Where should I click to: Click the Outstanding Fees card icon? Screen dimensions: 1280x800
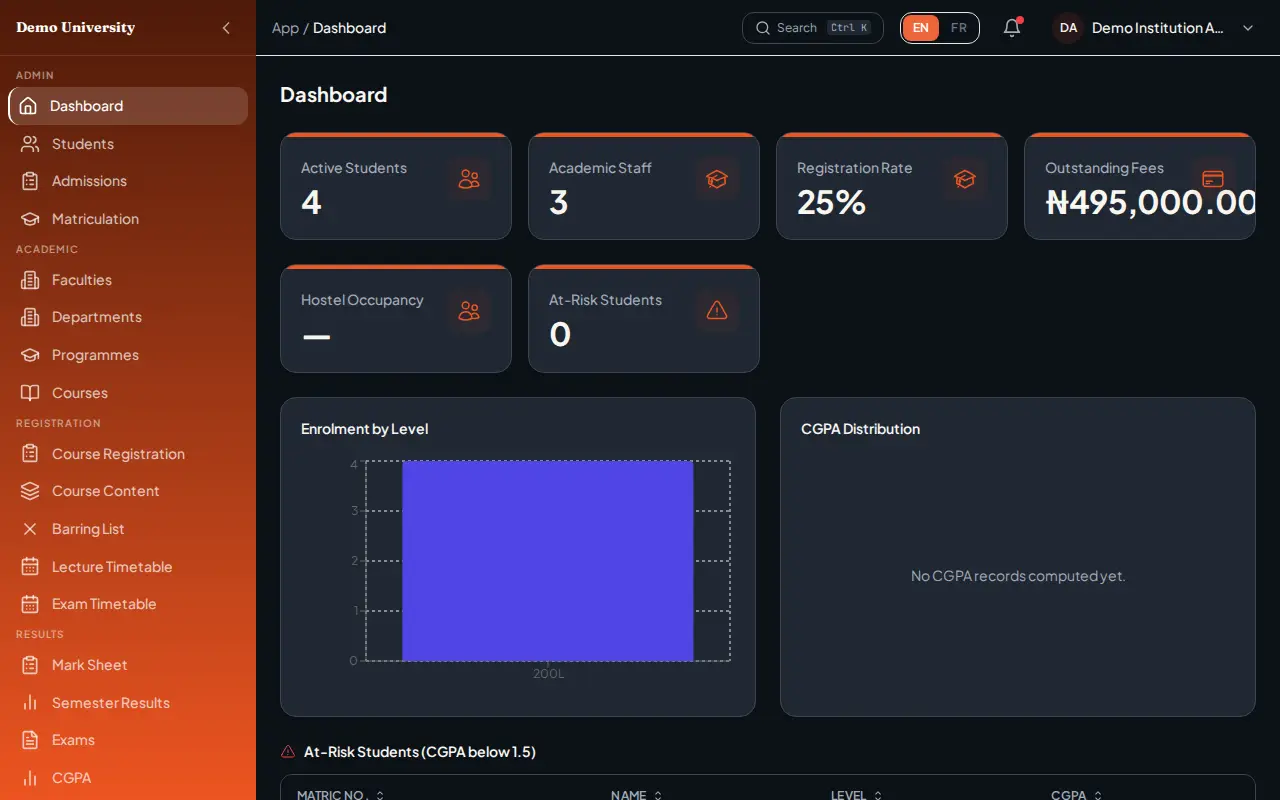[1213, 179]
